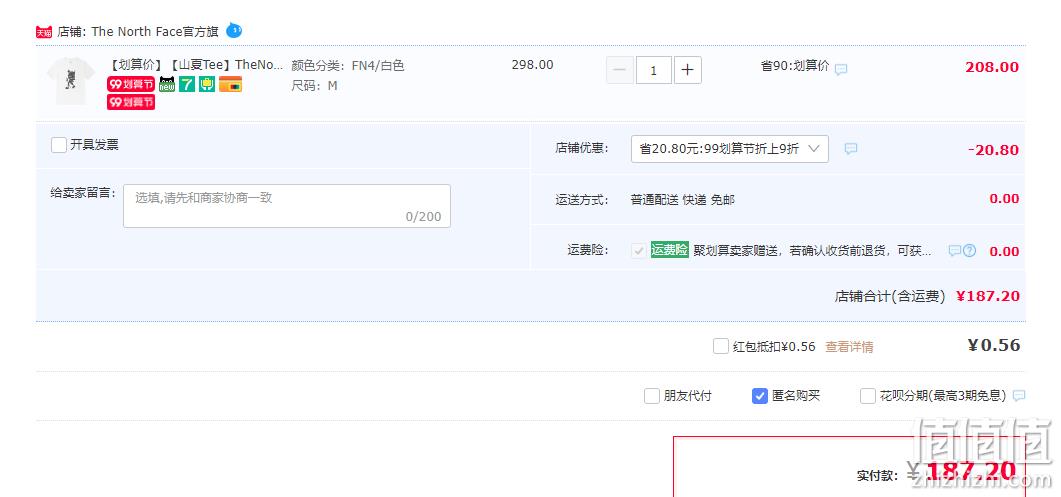Click comment icon beside 花呗分期(最高3期免息)
This screenshot has width=1061, height=497.
click(1019, 395)
